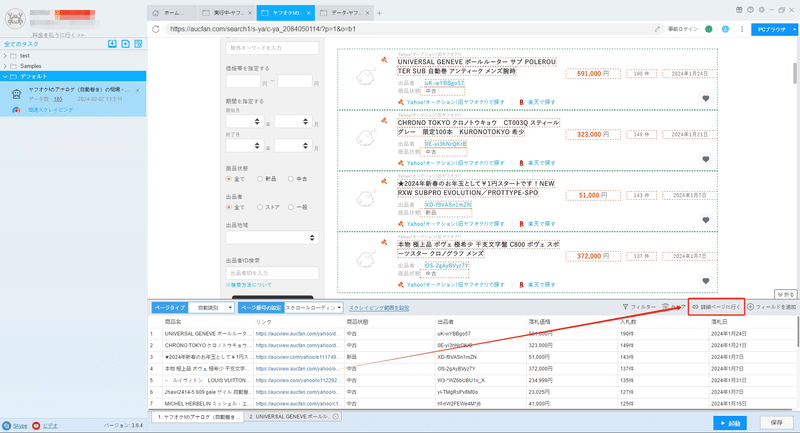Close the 実行中-ヤフ tab
800x433 pixels.
(249, 13)
